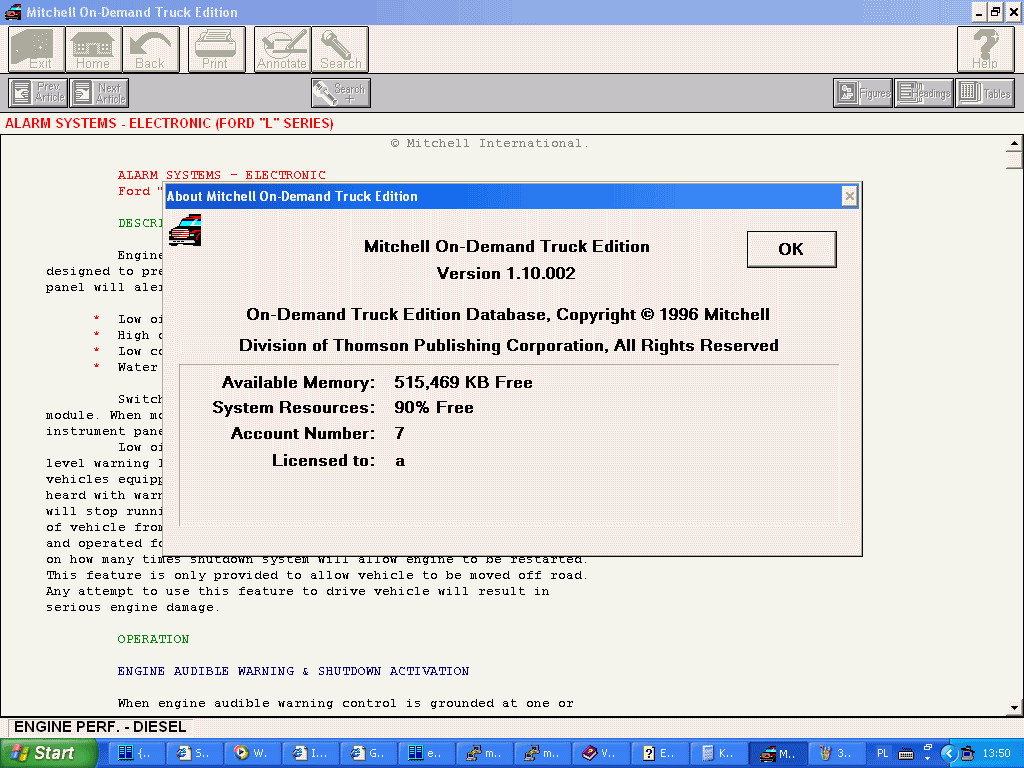Viewport: 1024px width, 768px height.
Task: Print the article with the printer icon
Action: tap(216, 49)
